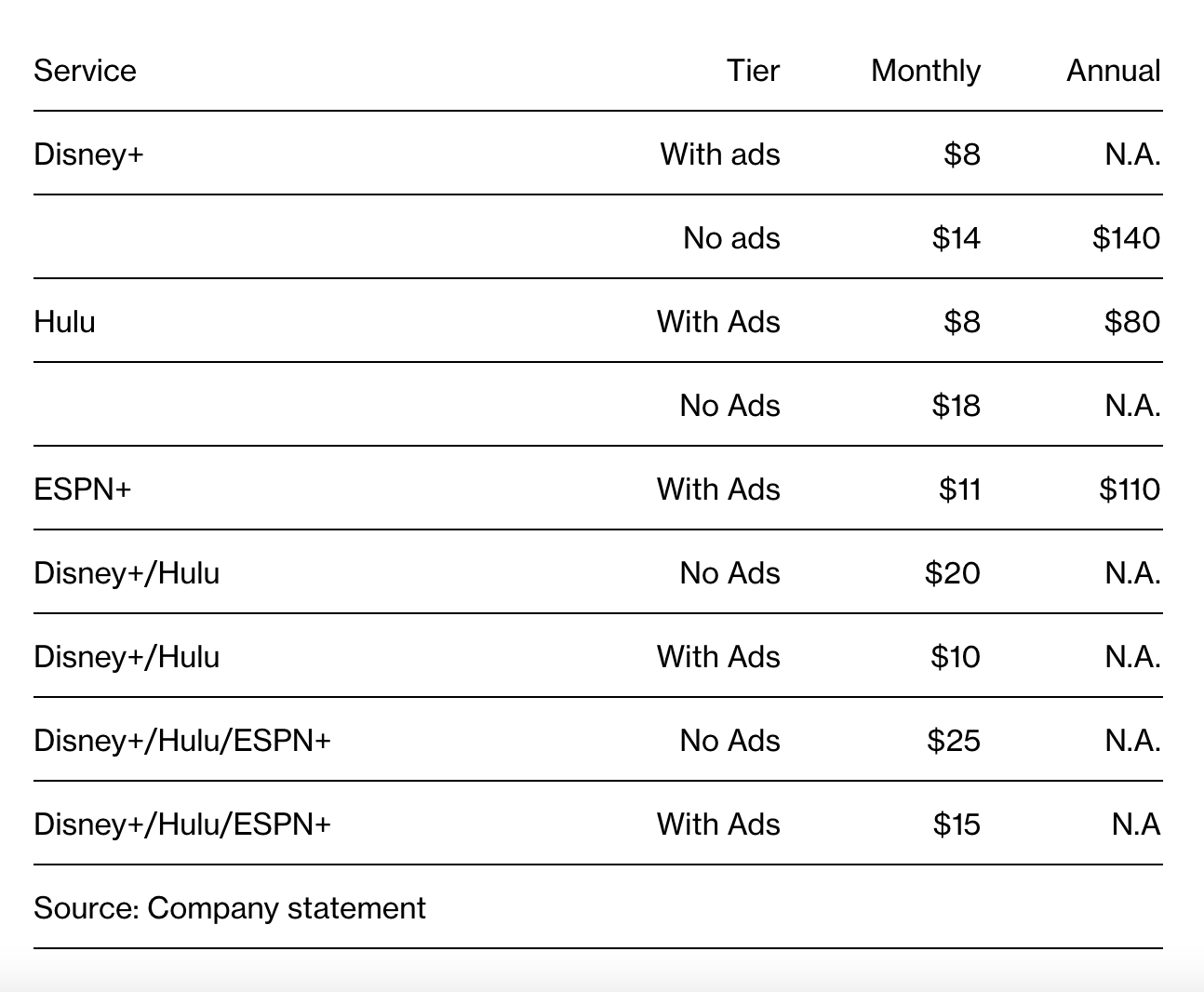Select the $11 monthly price cell
1204x992 pixels.
pos(959,489)
